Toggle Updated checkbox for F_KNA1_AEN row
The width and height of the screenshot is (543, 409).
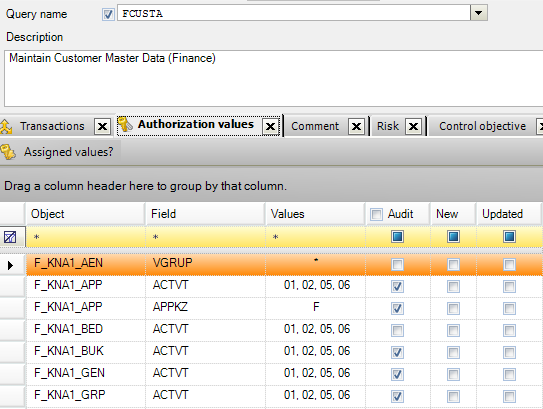(x=509, y=265)
